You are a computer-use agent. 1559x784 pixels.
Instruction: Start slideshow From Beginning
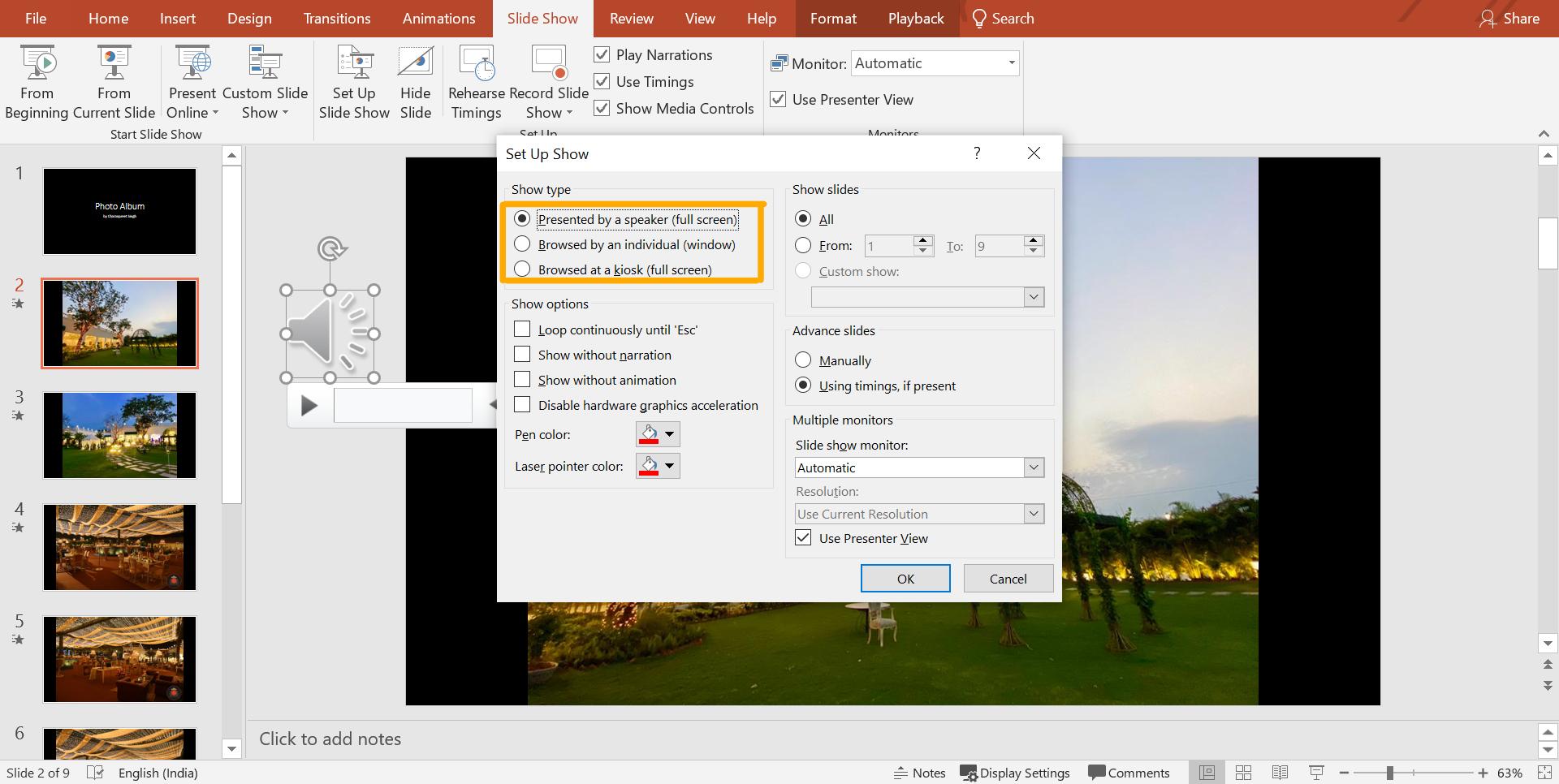pos(36,81)
